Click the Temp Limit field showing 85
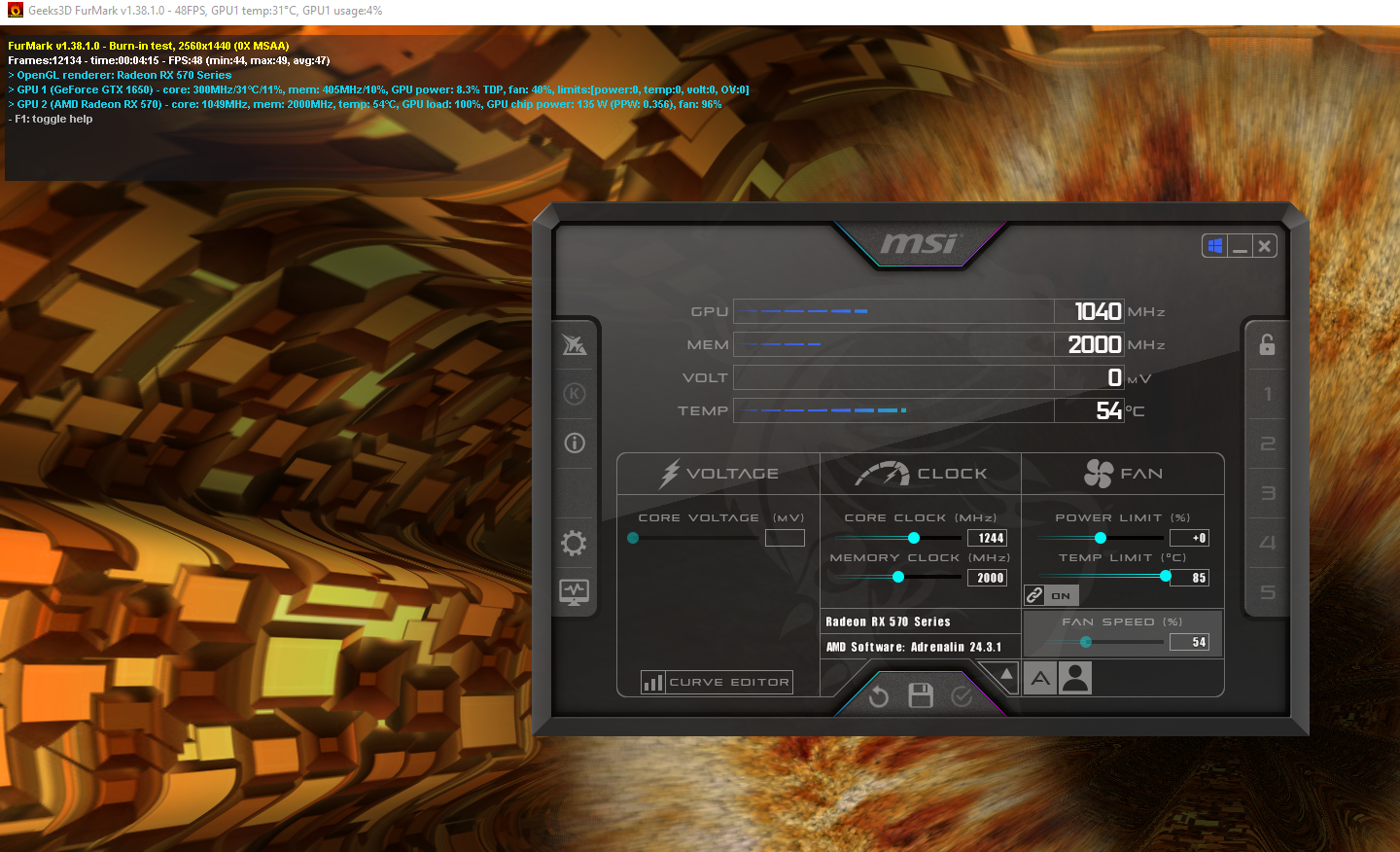Image resolution: width=1400 pixels, height=852 pixels. click(x=1189, y=578)
